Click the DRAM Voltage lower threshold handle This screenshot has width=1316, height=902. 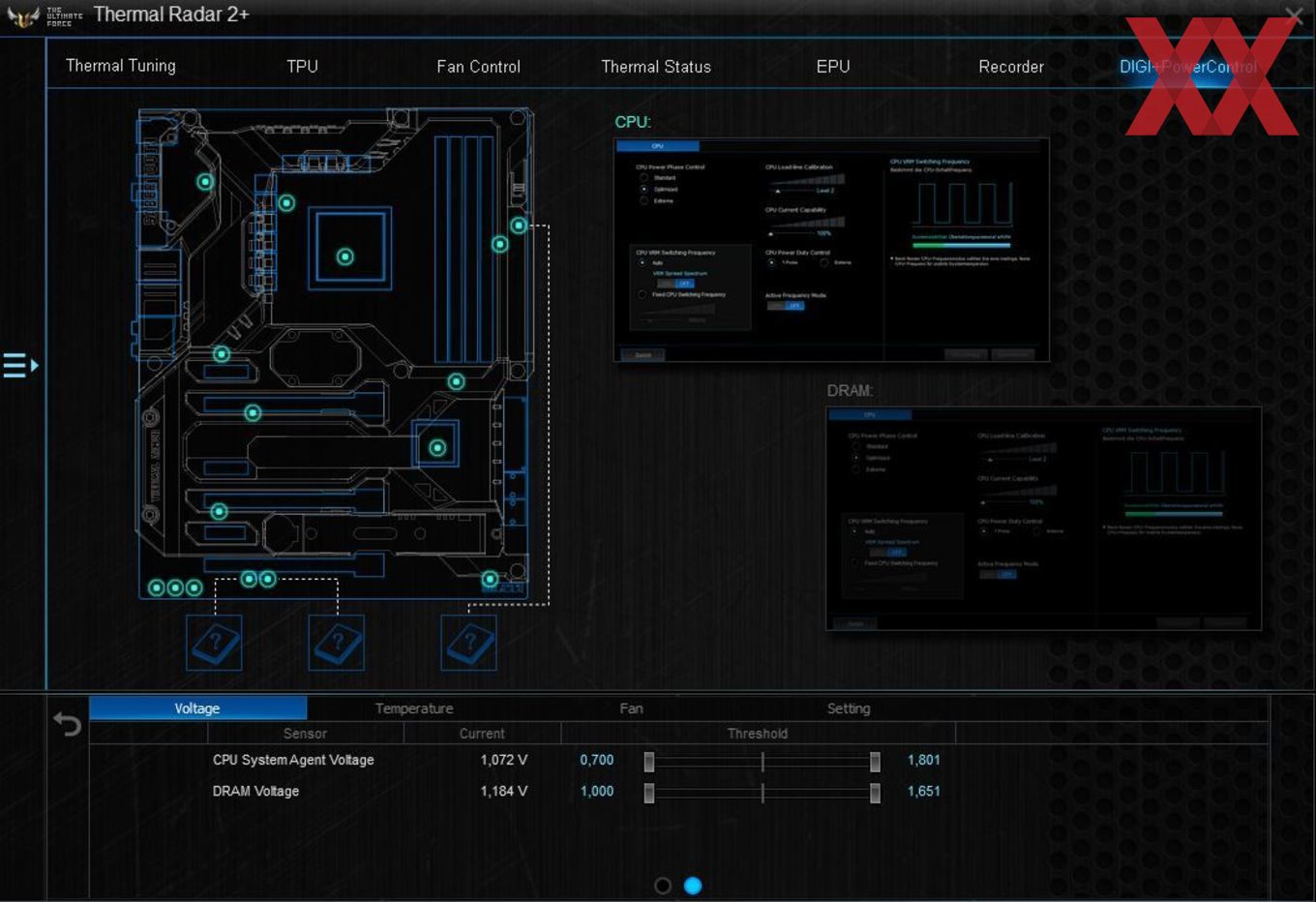point(649,793)
